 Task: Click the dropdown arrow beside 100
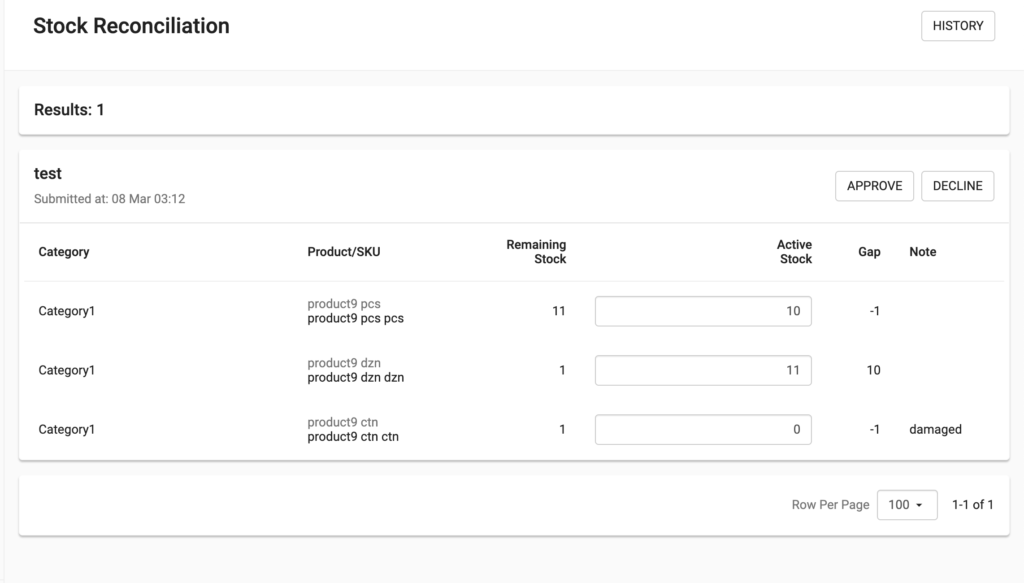(x=919, y=505)
